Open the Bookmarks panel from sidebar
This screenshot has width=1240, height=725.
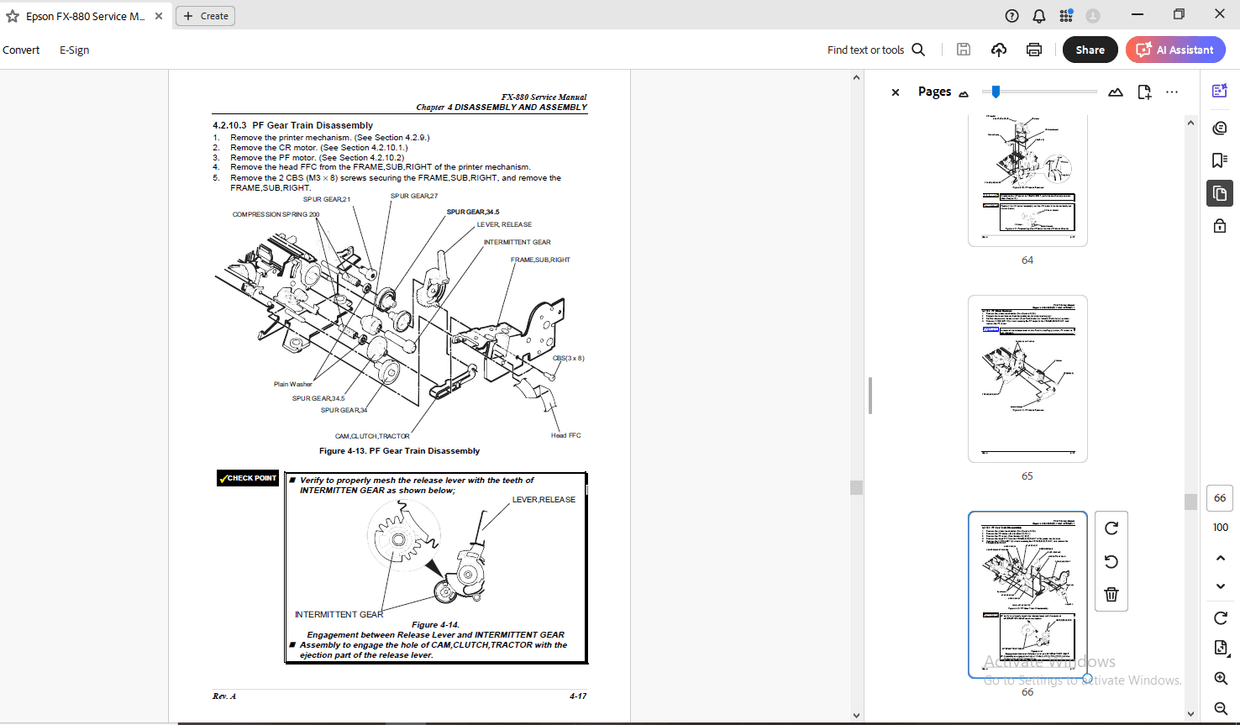tap(1220, 160)
